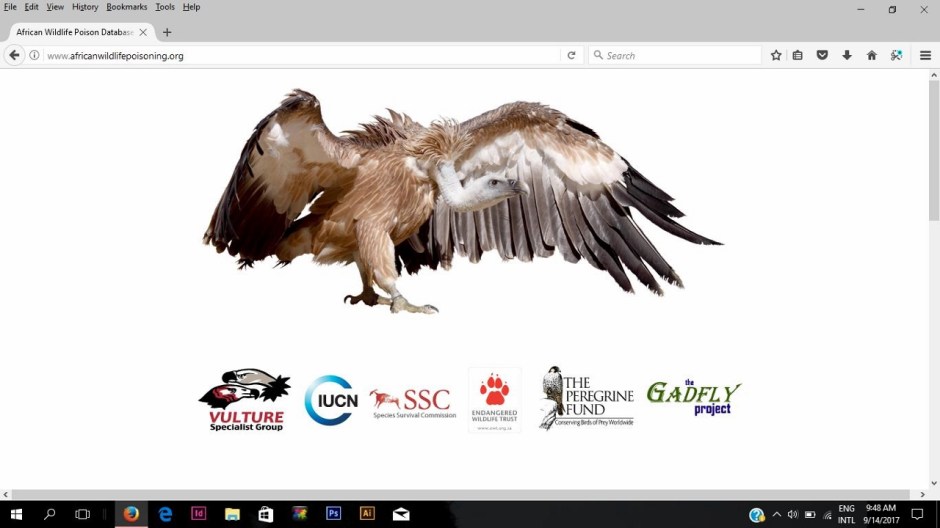The height and width of the screenshot is (528, 940).
Task: Click the Vulture Specialist Group logo
Action: coord(245,399)
